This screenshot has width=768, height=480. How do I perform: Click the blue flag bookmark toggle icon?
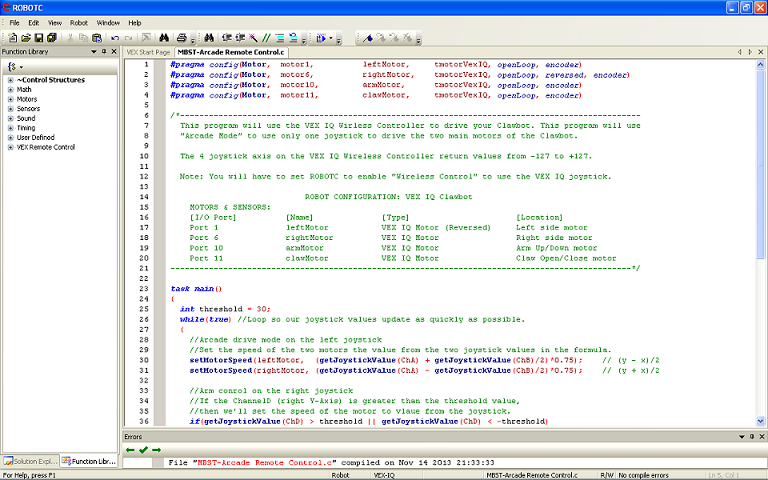coord(368,38)
